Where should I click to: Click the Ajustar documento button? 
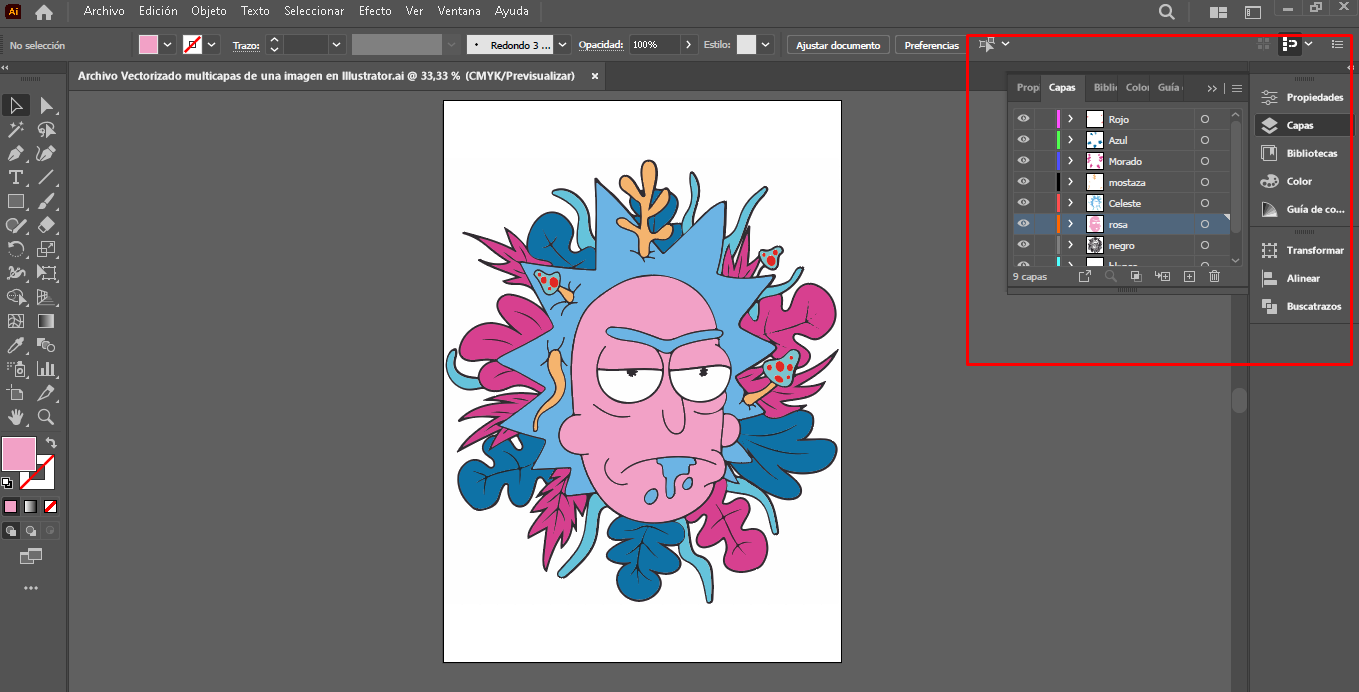[x=838, y=45]
